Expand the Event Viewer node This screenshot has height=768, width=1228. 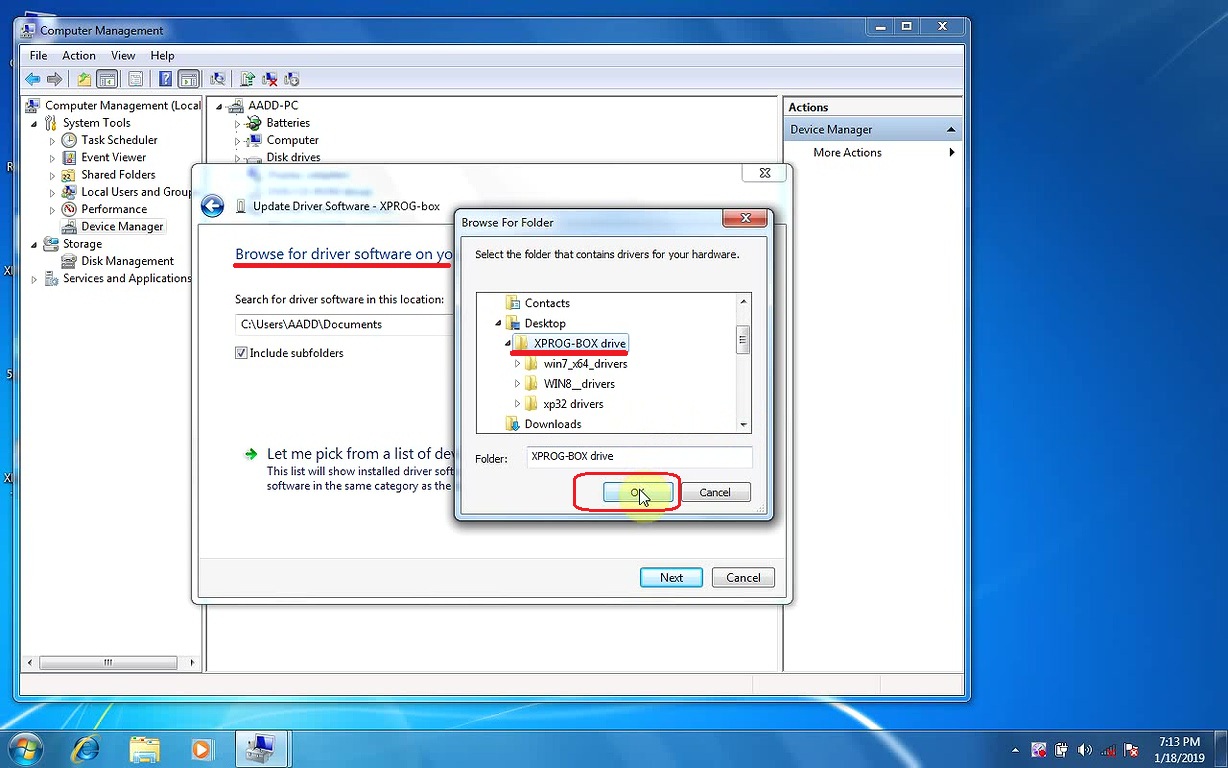pos(52,158)
